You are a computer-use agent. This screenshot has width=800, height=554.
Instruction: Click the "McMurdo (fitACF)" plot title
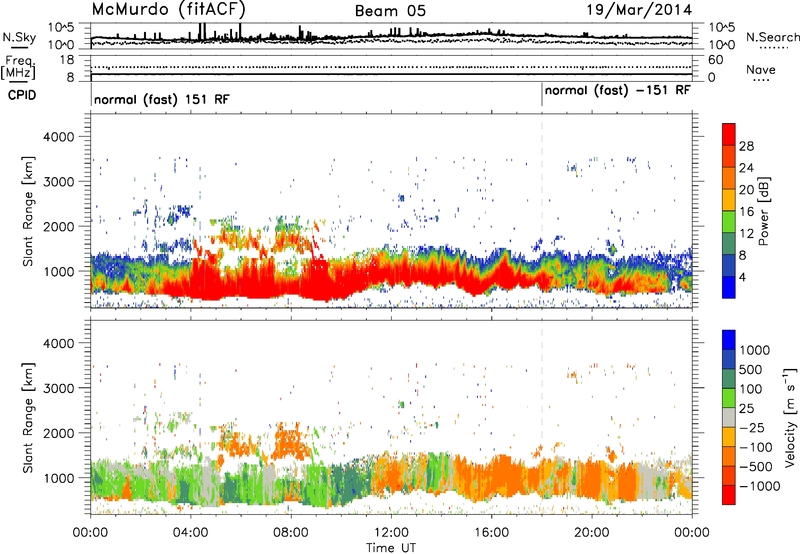coord(168,9)
